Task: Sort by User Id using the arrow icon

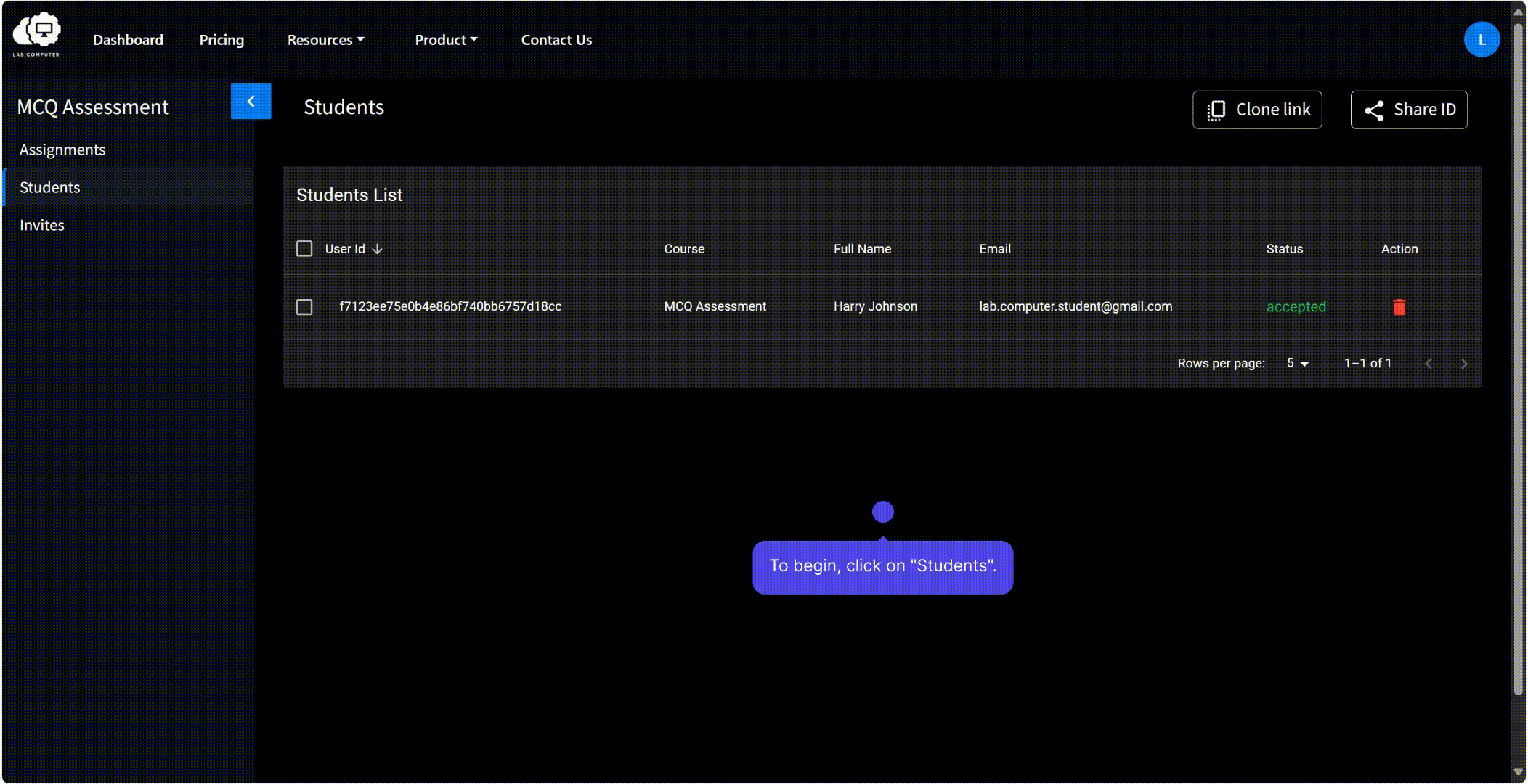Action: click(377, 249)
